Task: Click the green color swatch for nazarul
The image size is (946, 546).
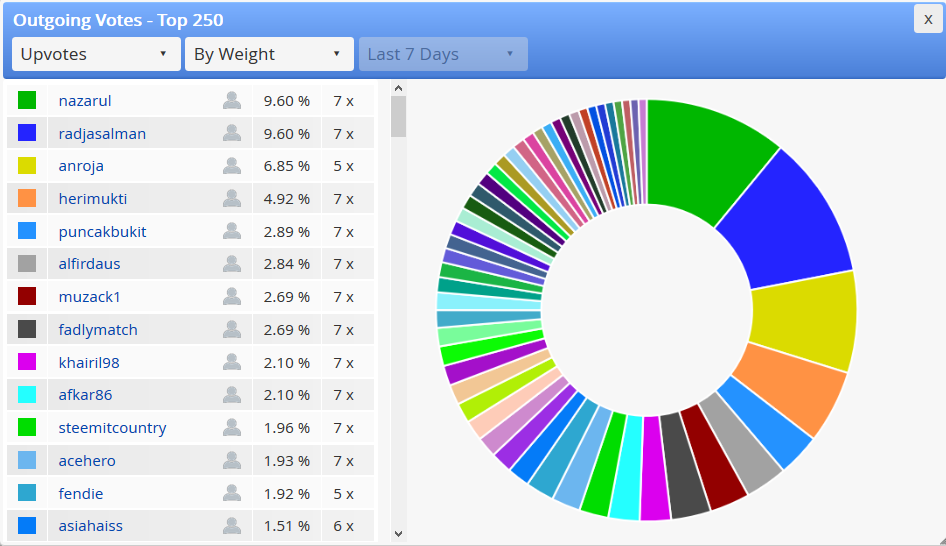Action: tap(27, 100)
